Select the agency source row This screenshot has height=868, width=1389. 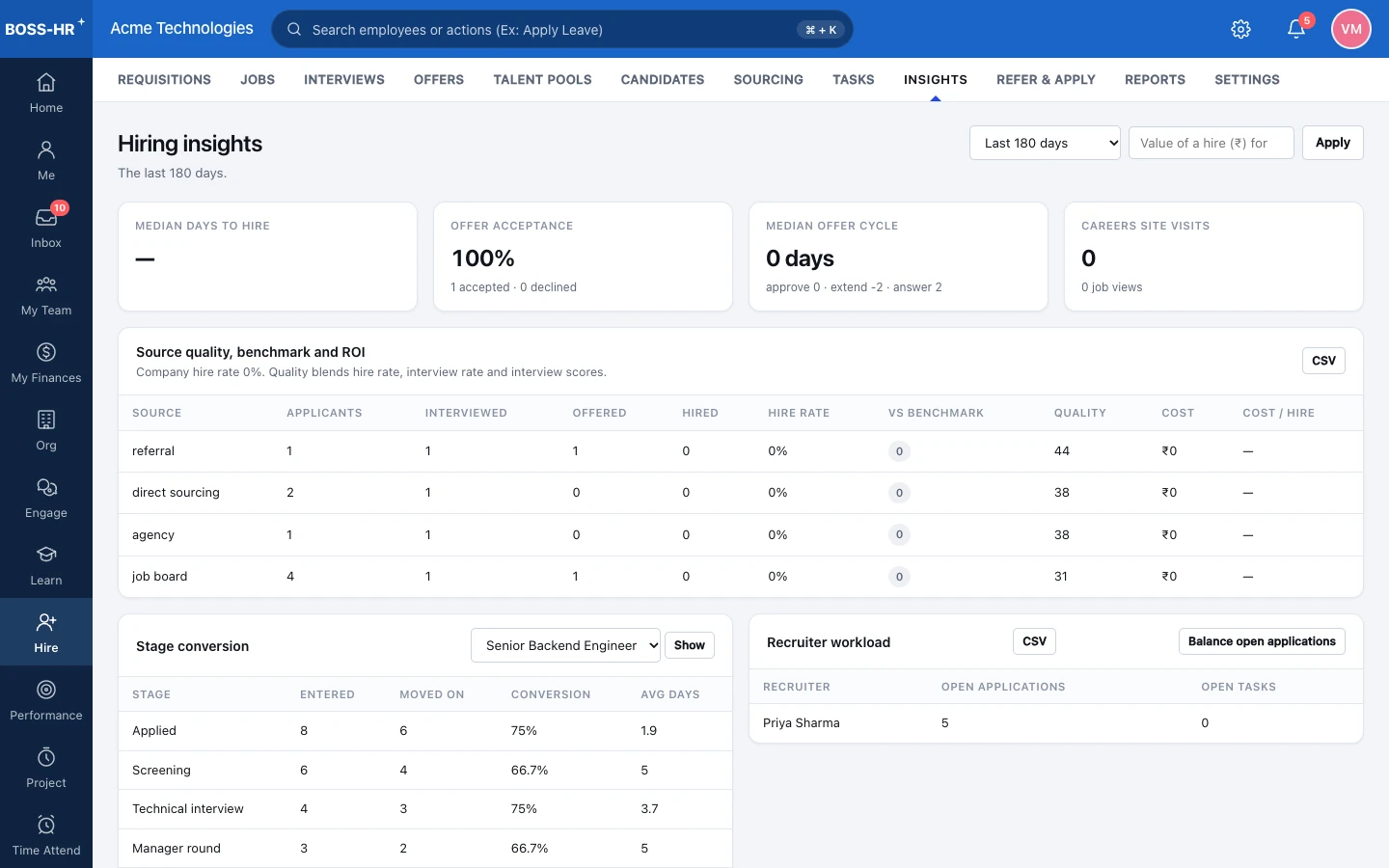point(741,535)
